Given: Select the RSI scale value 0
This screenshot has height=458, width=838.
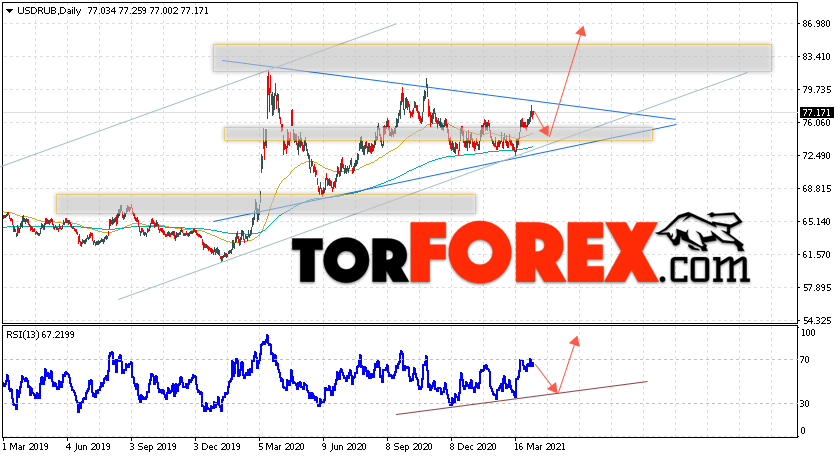Looking at the screenshot, I should coord(804,431).
